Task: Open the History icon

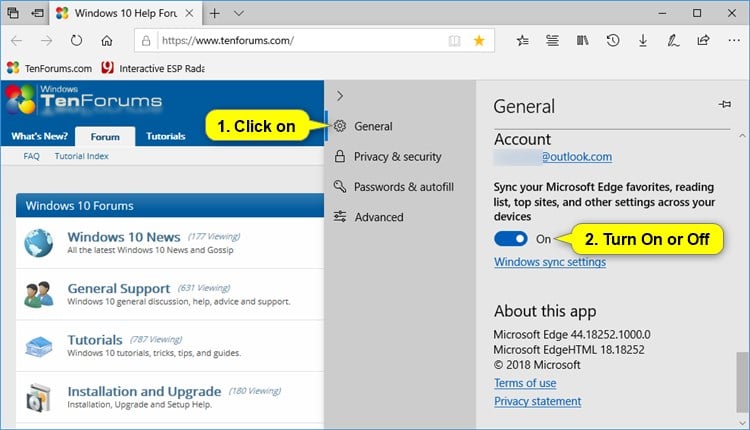Action: tap(613, 41)
